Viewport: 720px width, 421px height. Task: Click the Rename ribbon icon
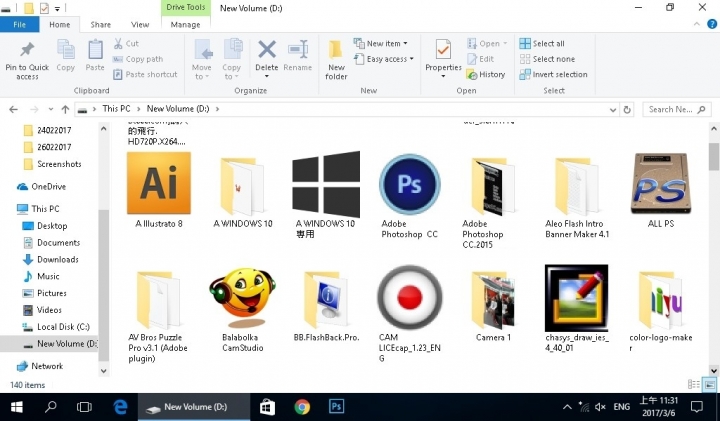[298, 50]
